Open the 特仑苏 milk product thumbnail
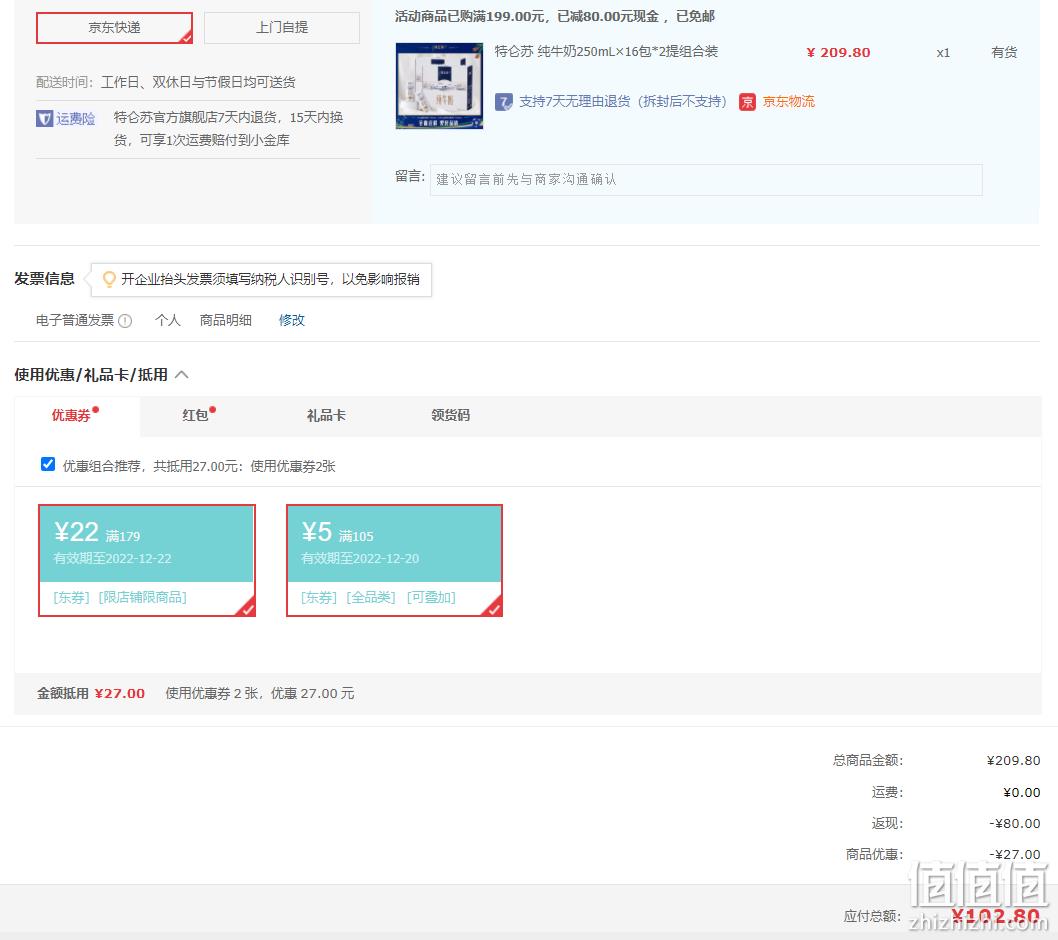This screenshot has height=940, width=1058. click(x=439, y=86)
